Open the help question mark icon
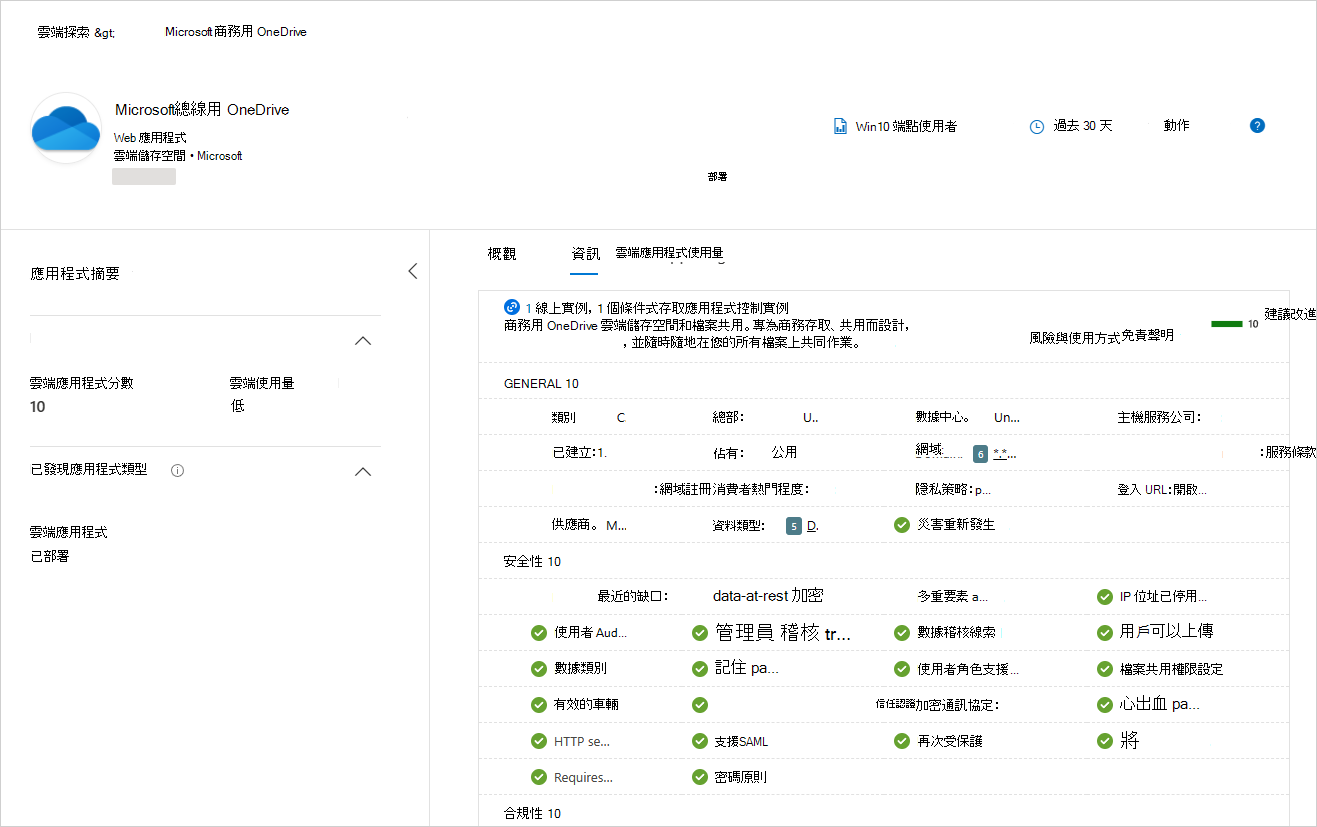This screenshot has height=827, width=1317. click(1258, 126)
